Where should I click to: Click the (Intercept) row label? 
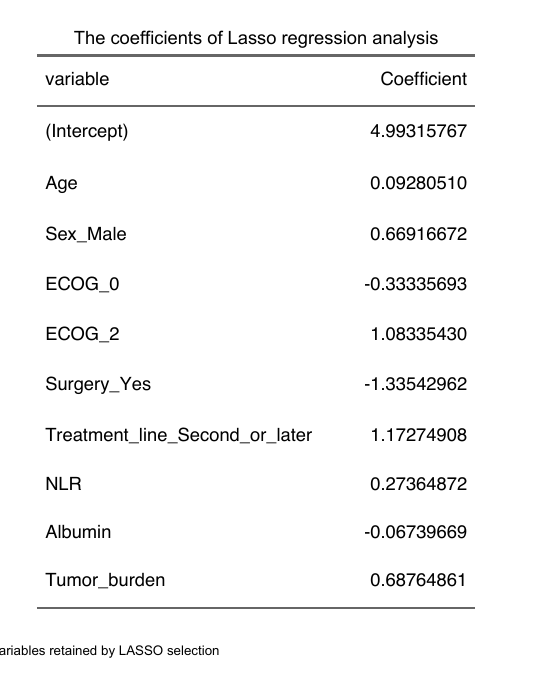(87, 131)
